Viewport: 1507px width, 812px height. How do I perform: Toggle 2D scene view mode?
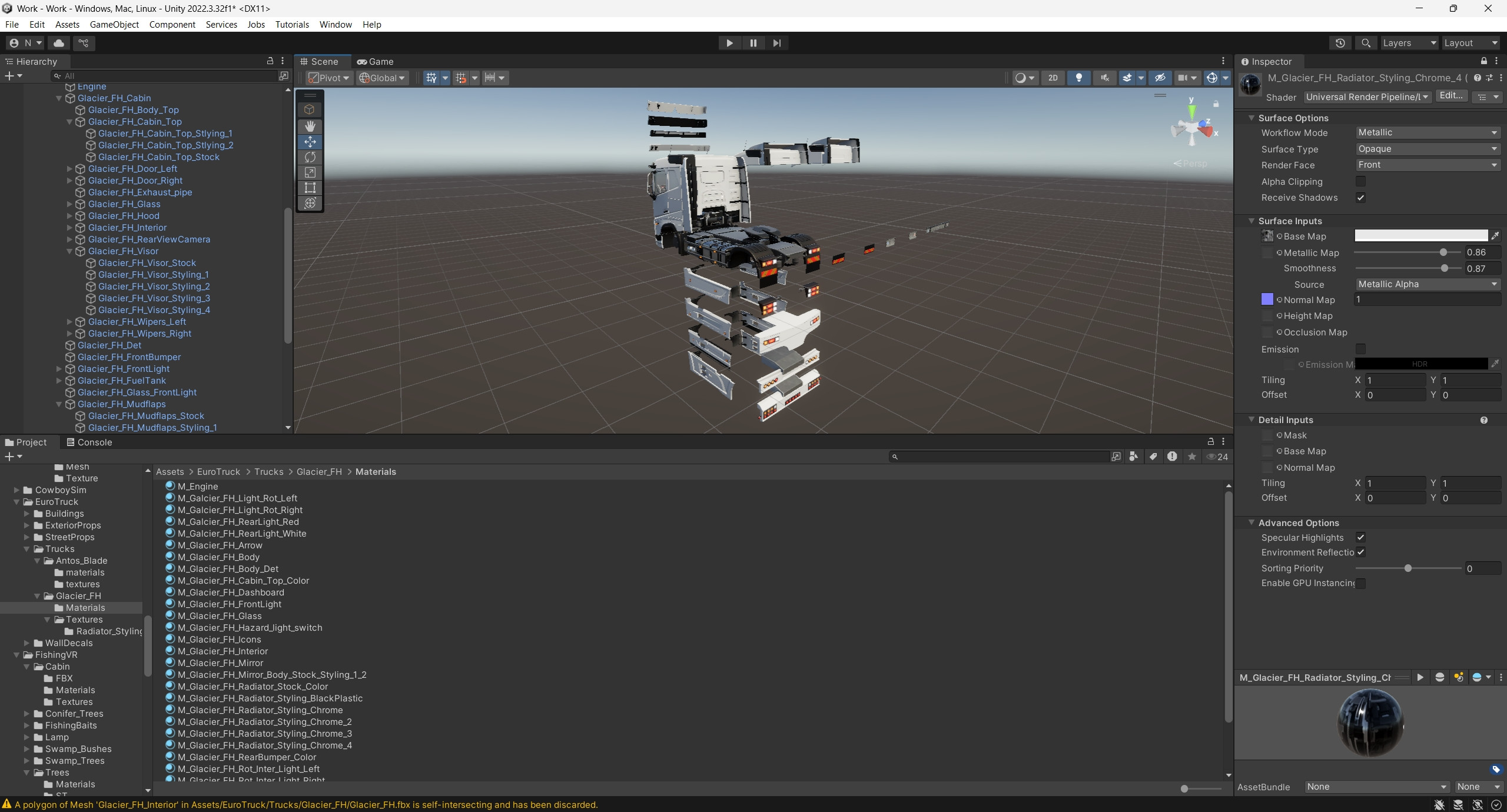tap(1053, 78)
